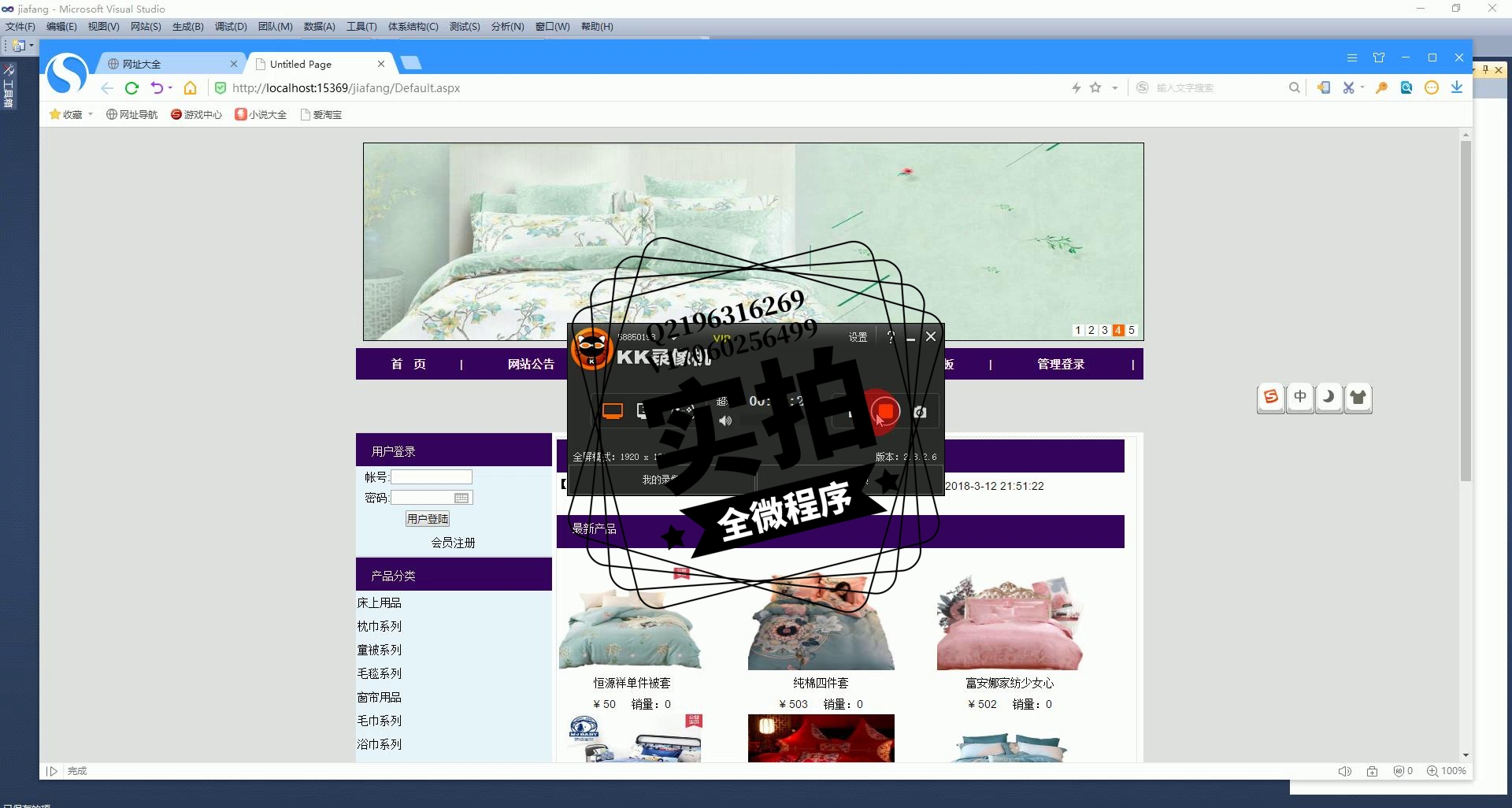Open Visual Studio 工具(T) menu
Image resolution: width=1512 pixels, height=808 pixels.
click(361, 27)
